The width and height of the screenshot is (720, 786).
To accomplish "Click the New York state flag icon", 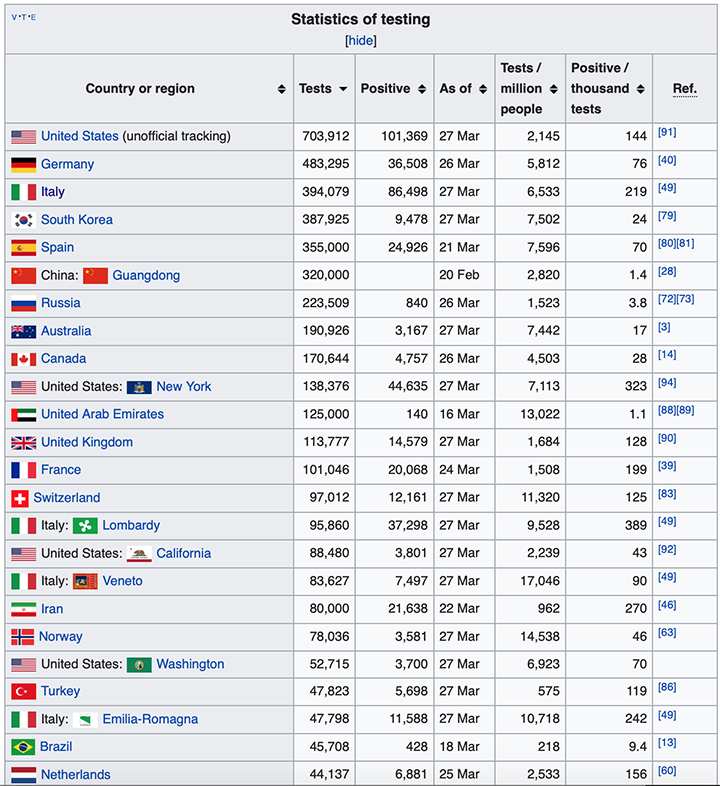I will click(x=139, y=387).
